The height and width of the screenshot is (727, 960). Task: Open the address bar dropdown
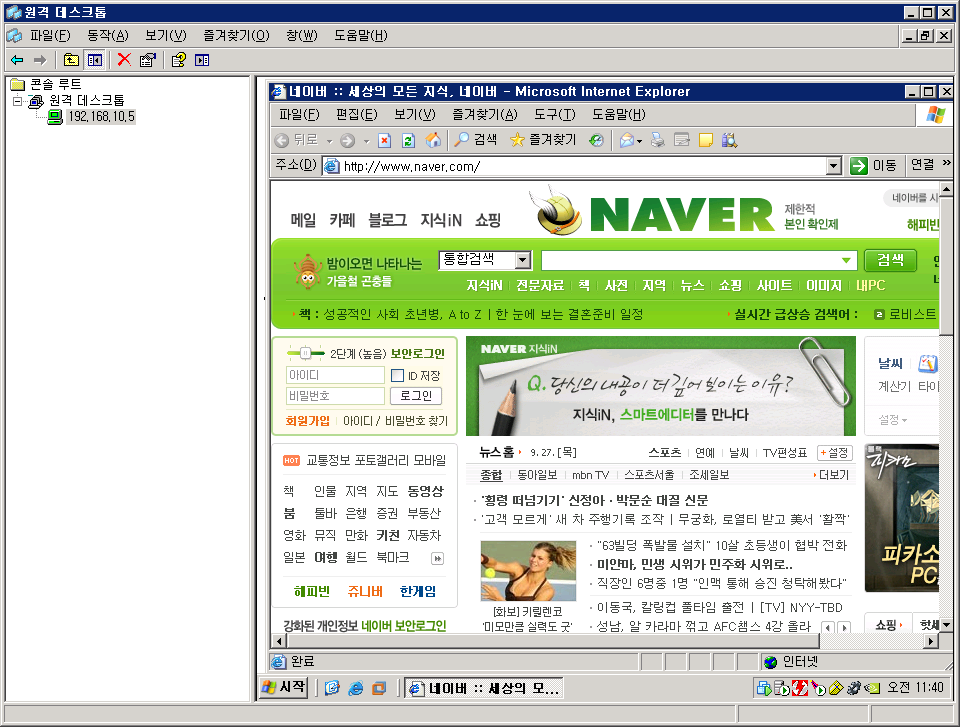pos(833,166)
